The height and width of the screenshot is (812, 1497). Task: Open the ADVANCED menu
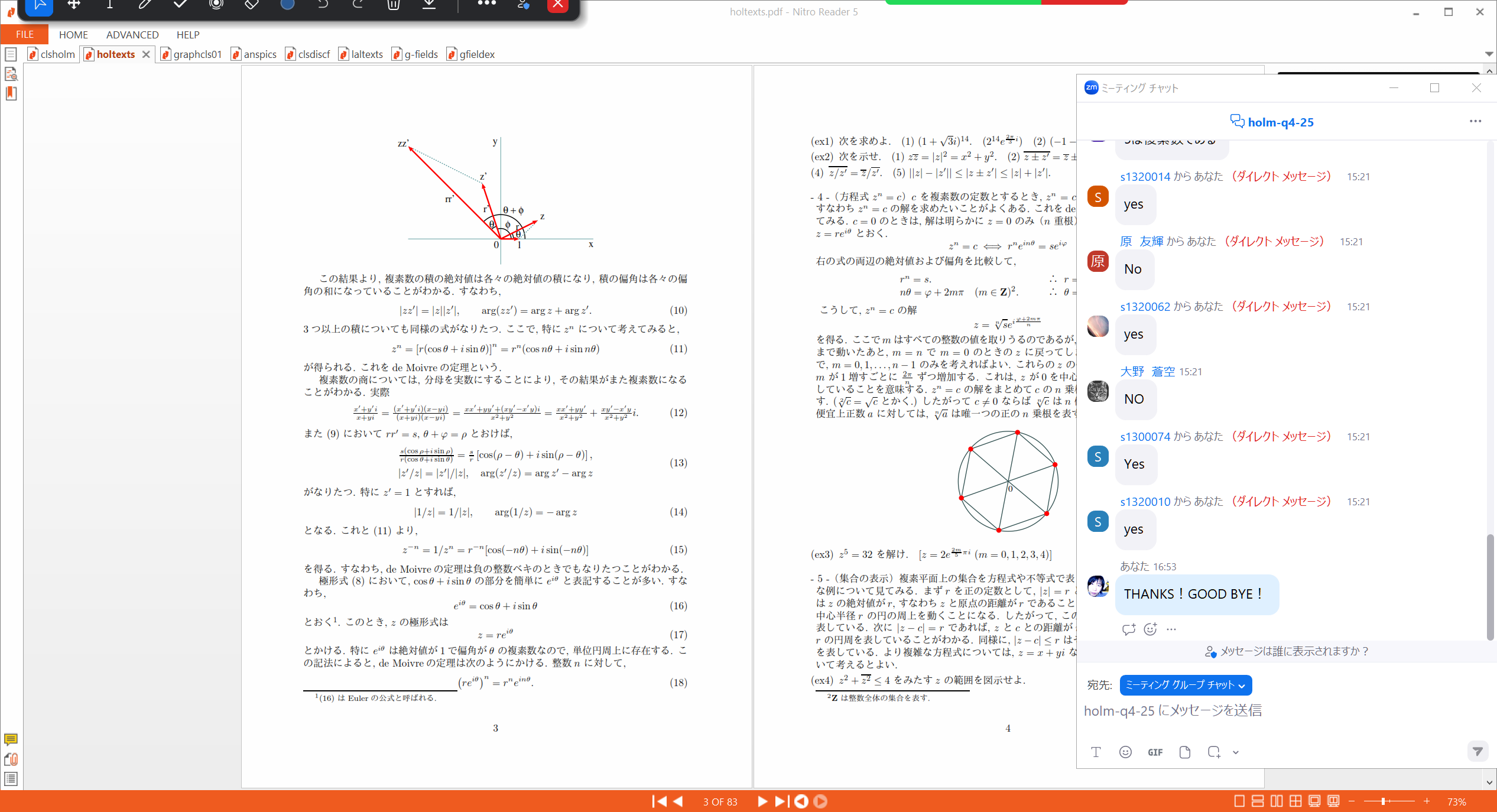(x=132, y=35)
